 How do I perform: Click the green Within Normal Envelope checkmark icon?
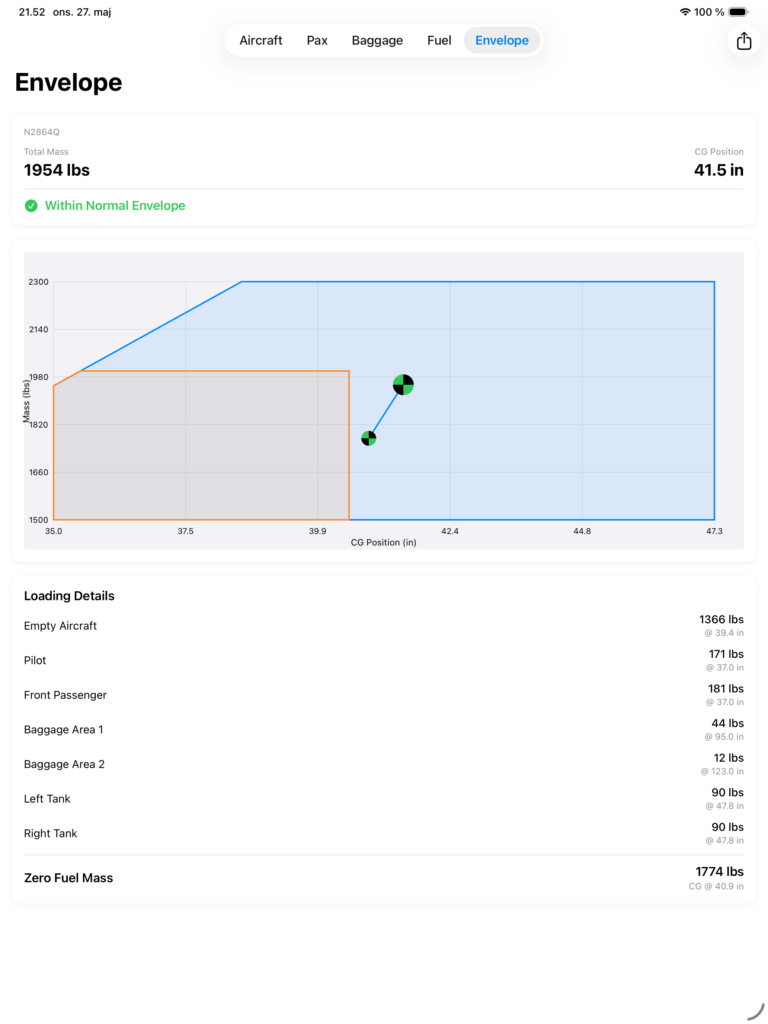click(31, 206)
